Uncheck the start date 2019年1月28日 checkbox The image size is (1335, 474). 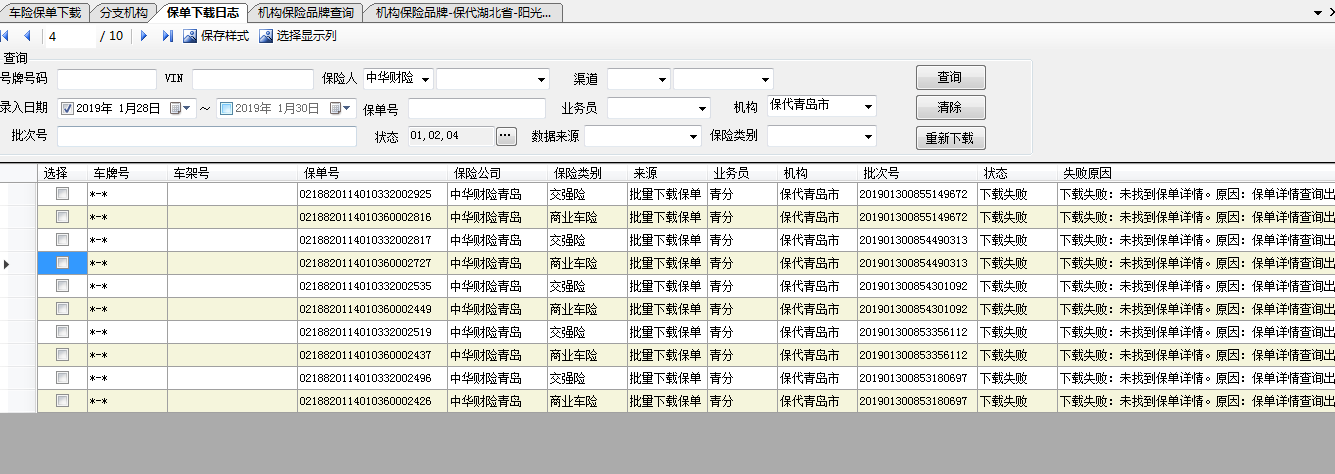click(67, 108)
